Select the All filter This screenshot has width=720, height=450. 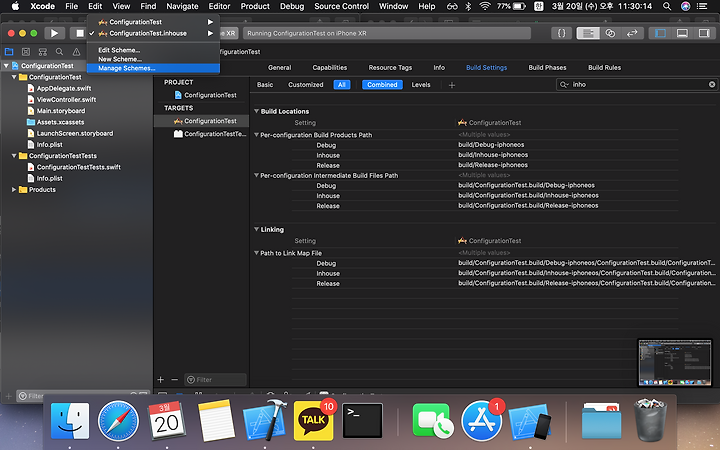pyautogui.click(x=342, y=84)
